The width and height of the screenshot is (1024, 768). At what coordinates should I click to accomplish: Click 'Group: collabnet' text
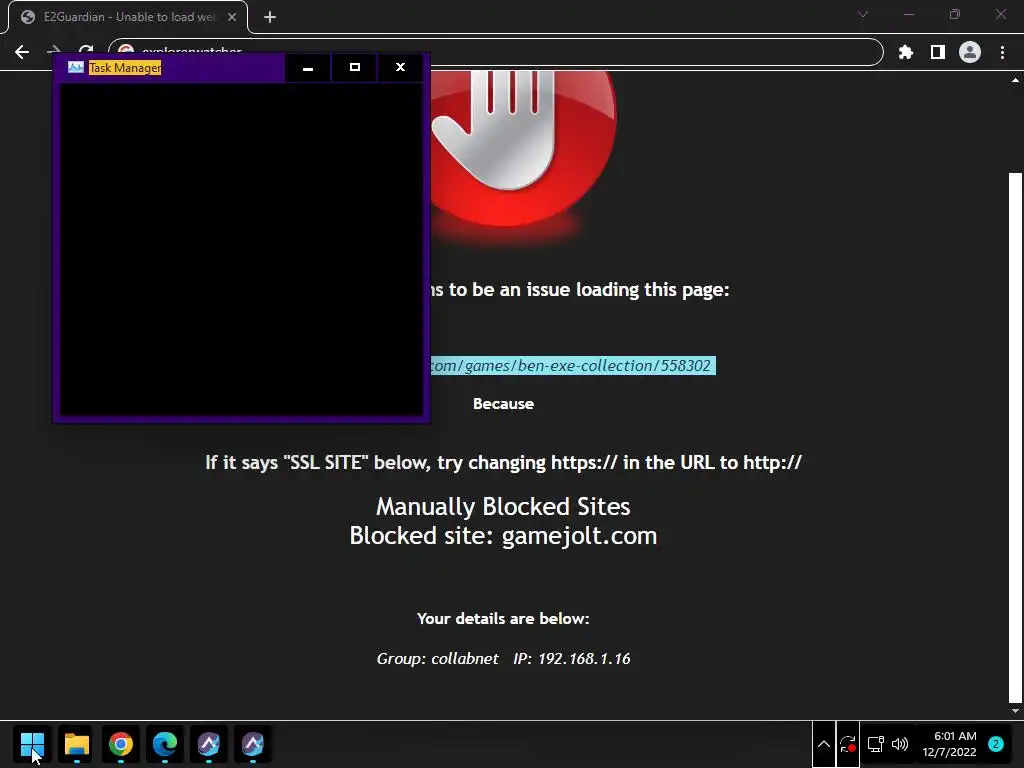coord(438,658)
